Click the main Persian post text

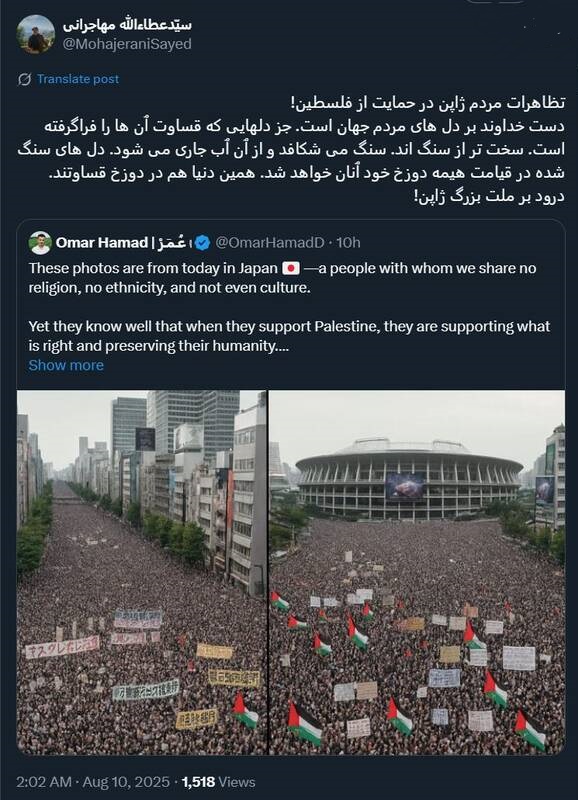tap(291, 149)
